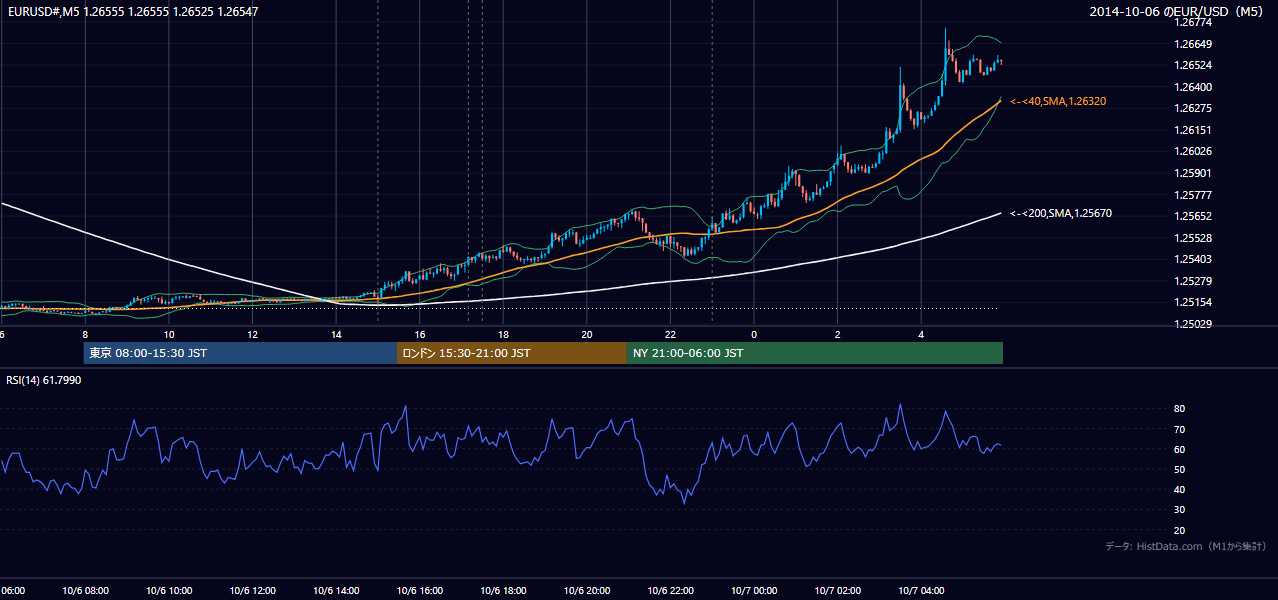Image resolution: width=1278 pixels, height=600 pixels.
Task: Click the 10/6 22:00 bottom time label
Action: click(x=670, y=591)
